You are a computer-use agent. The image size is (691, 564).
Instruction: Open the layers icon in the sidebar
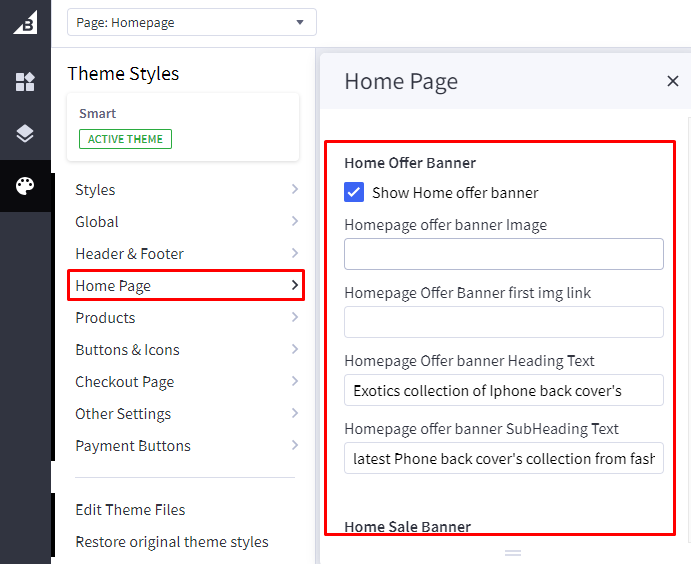[x=25, y=134]
